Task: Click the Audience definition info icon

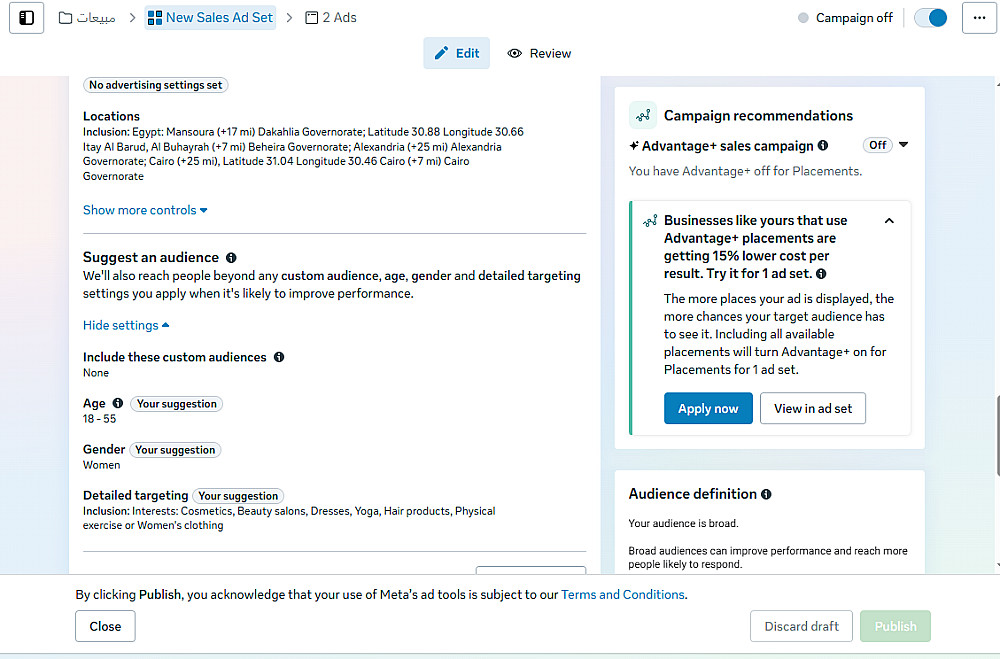Action: 766,494
